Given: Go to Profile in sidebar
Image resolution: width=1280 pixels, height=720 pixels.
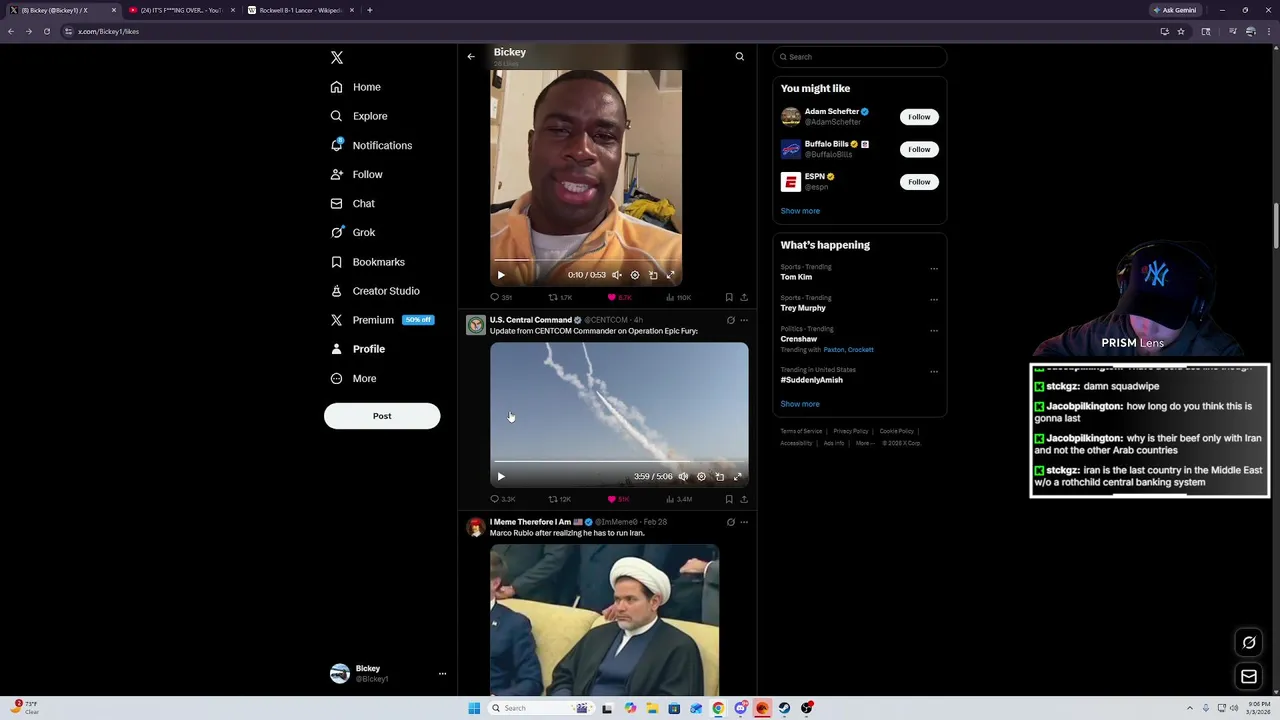Looking at the screenshot, I should 357,349.
